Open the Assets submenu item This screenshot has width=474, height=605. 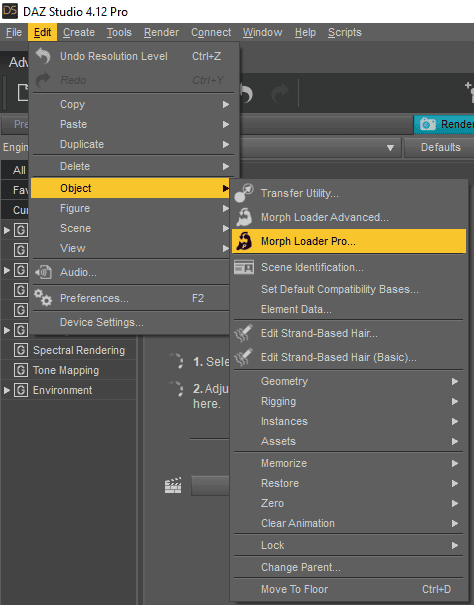click(349, 441)
